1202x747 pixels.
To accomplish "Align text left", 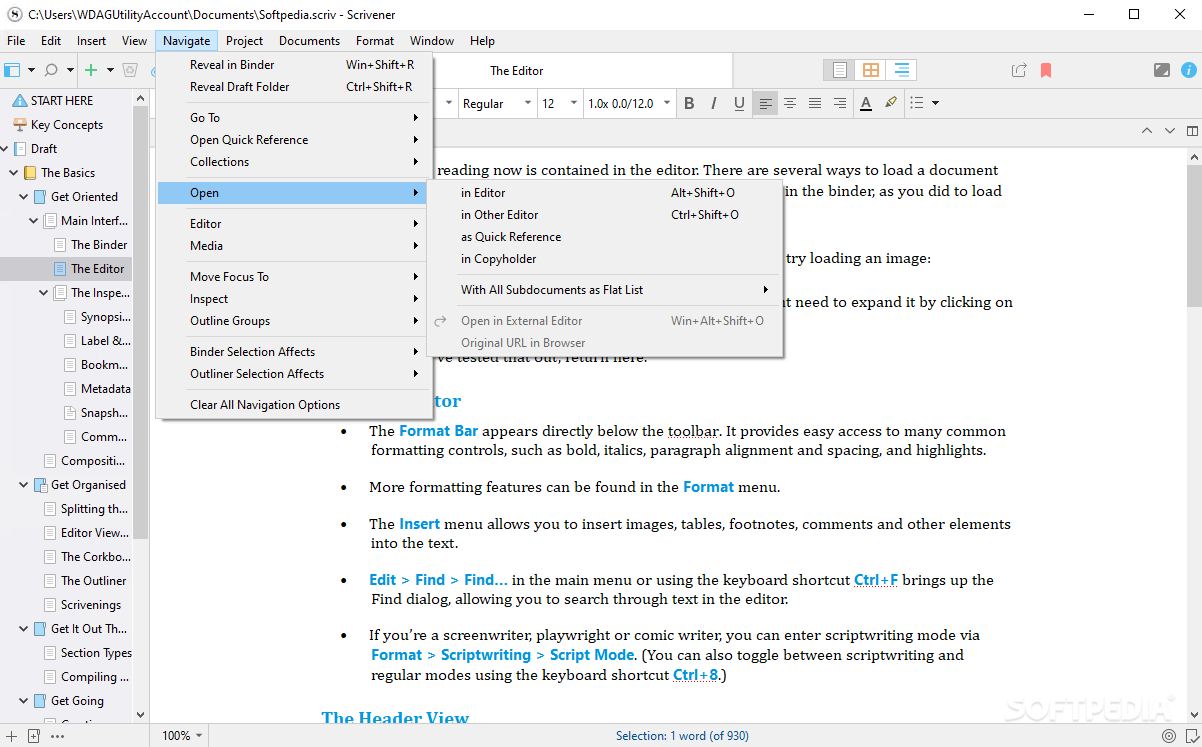I will point(765,103).
